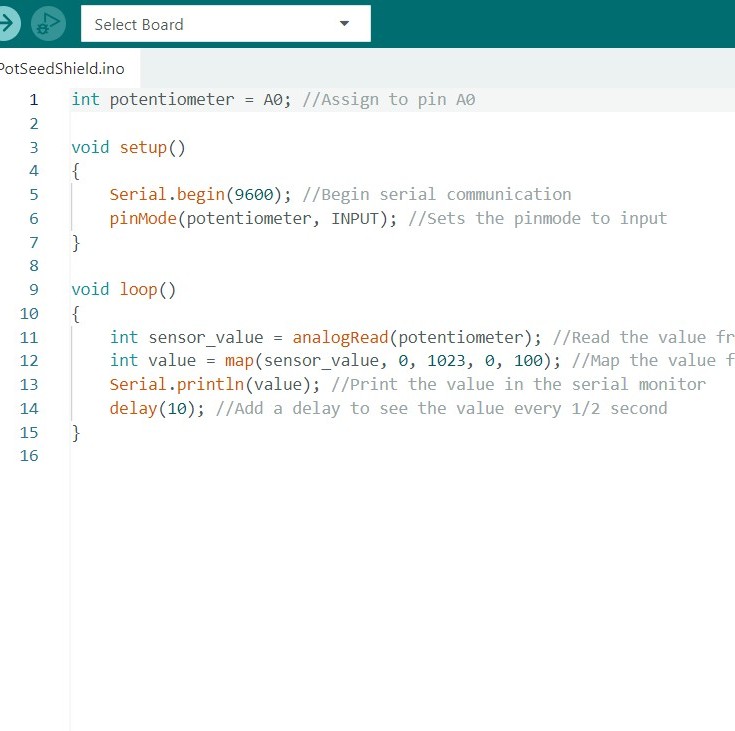Viewport: 735px width, 731px height.
Task: Open the Select Board dropdown
Action: pos(225,24)
